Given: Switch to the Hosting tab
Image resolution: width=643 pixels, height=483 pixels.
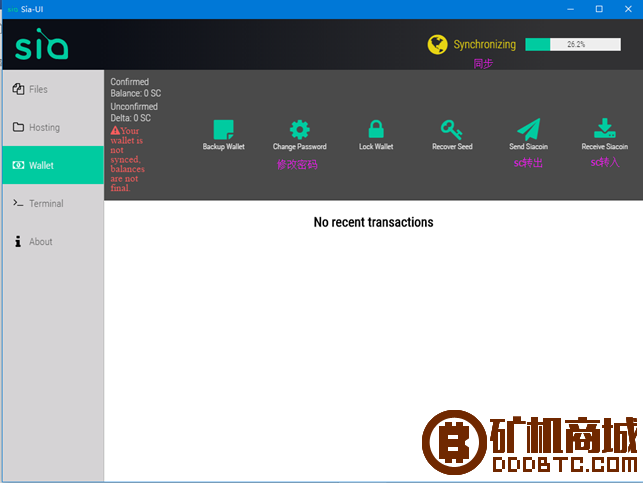Looking at the screenshot, I should tap(53, 127).
